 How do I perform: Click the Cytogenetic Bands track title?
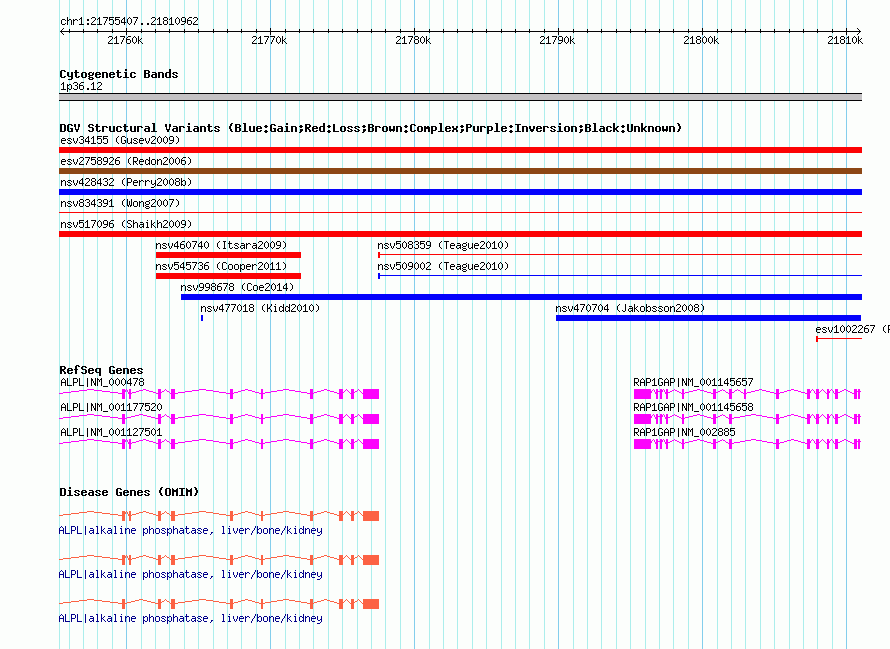point(119,74)
